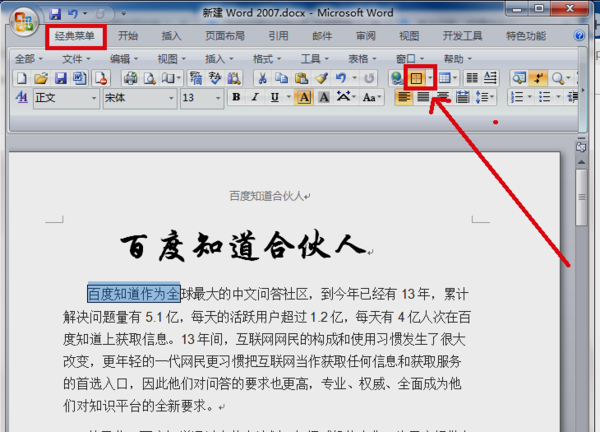Click the Save icon in Quick Access bar
Screen dimensions: 600x432
point(55,14)
